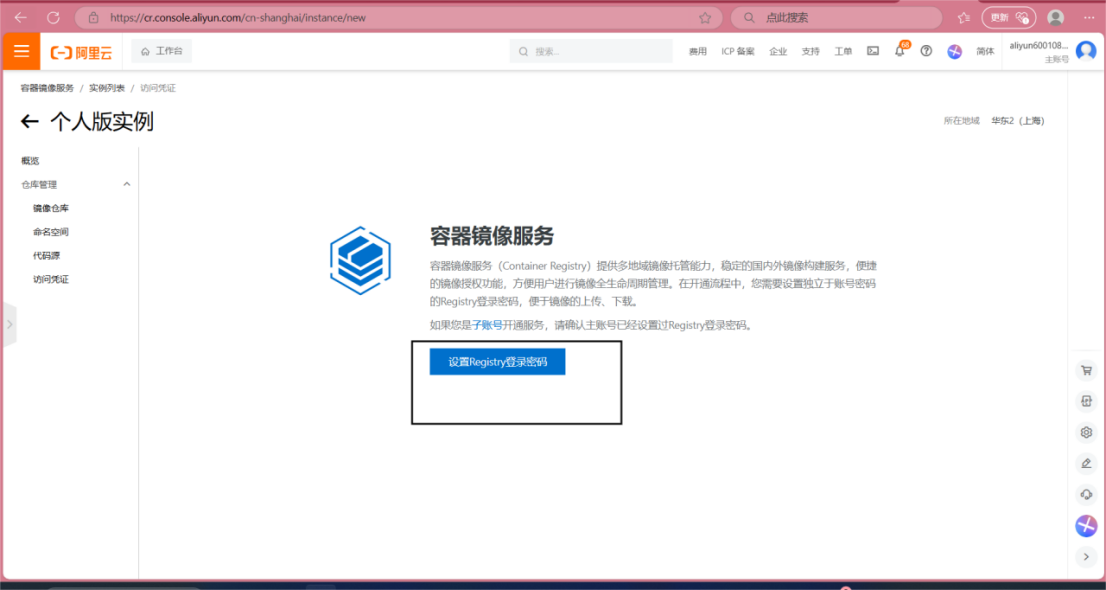Click the browser 更新 button

(x=1009, y=18)
